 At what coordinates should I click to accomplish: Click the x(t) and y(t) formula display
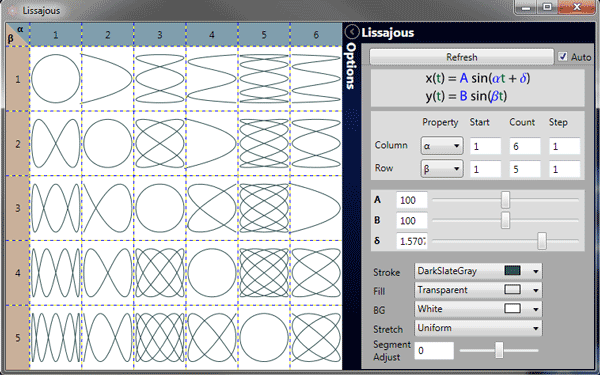coord(478,88)
